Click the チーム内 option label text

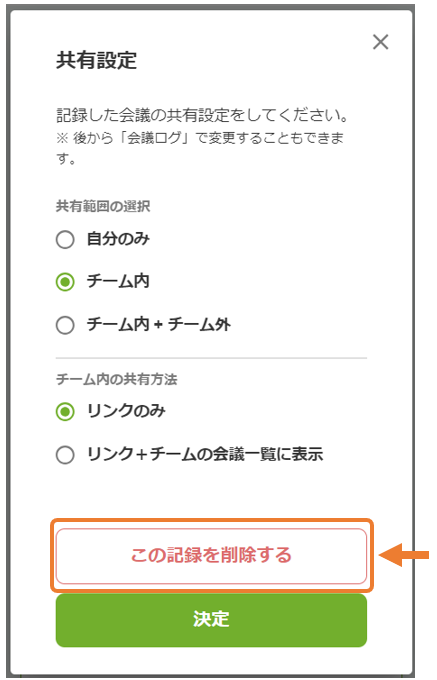pos(118,281)
